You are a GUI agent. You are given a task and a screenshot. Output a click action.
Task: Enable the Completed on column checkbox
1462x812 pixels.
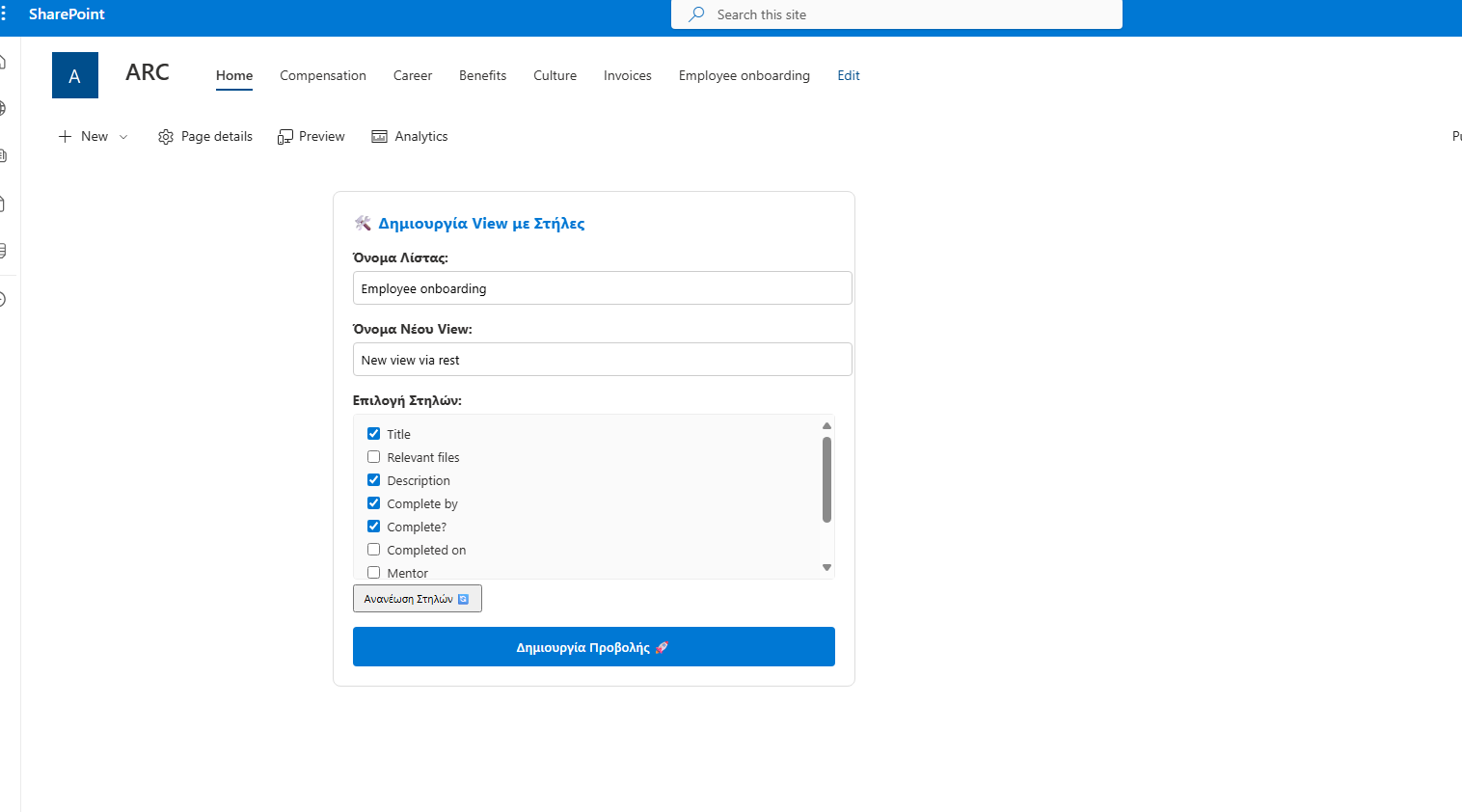374,550
